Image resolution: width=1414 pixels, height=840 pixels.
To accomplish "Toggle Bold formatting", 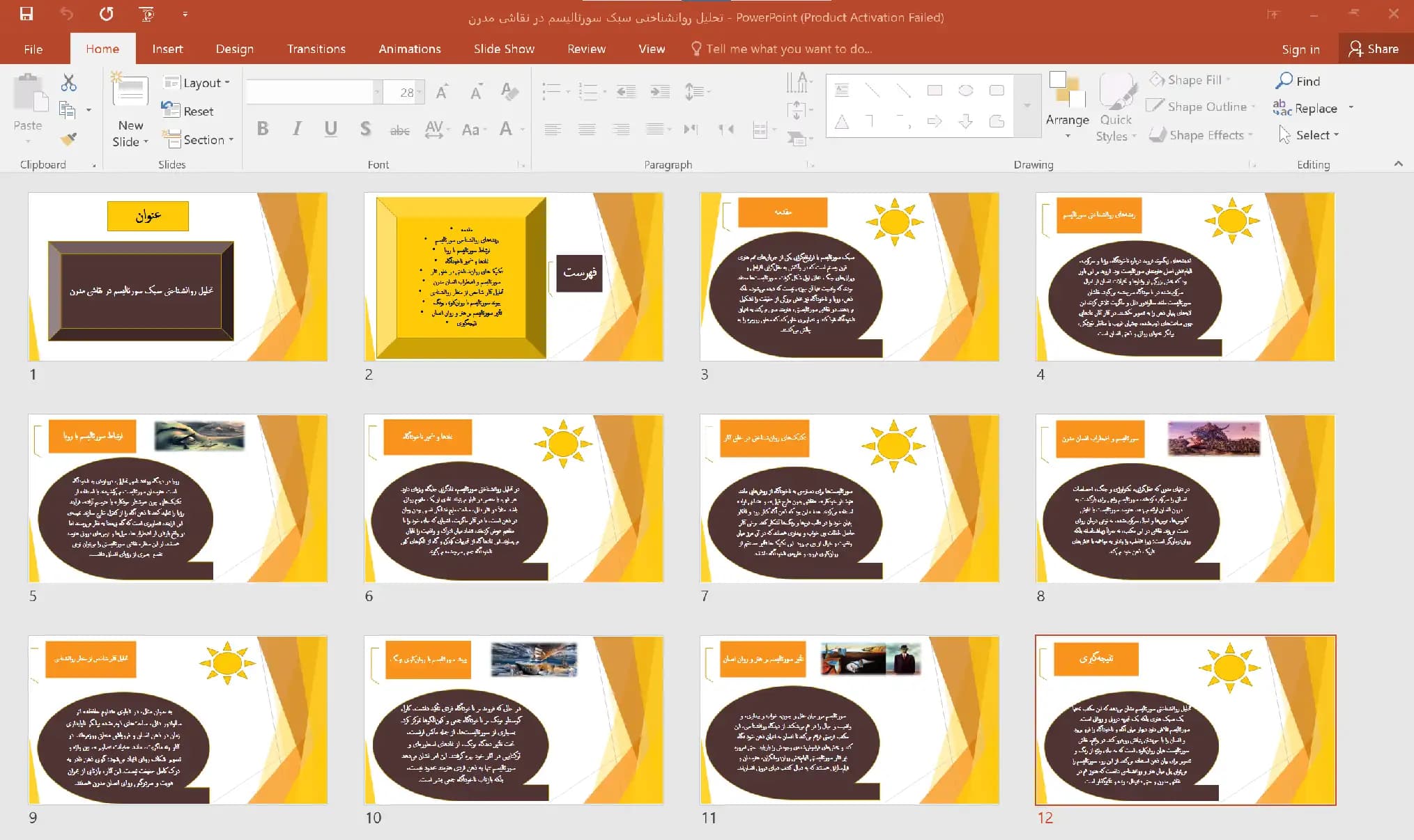I will point(263,129).
